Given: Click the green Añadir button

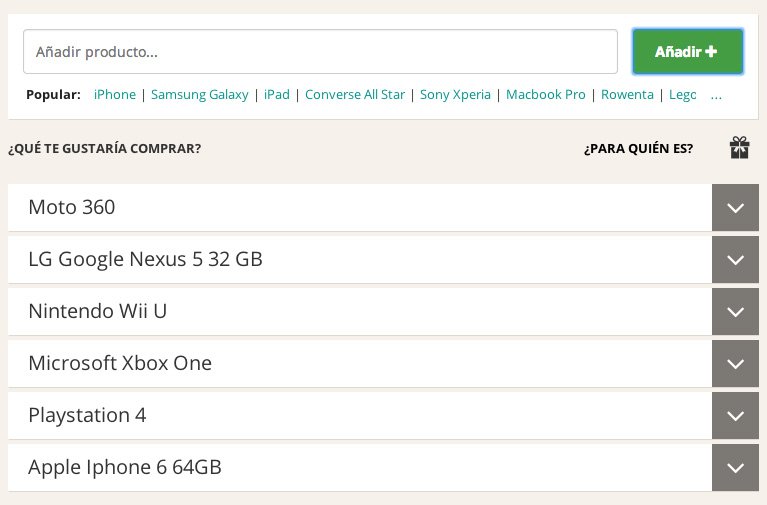Looking at the screenshot, I should [x=688, y=51].
